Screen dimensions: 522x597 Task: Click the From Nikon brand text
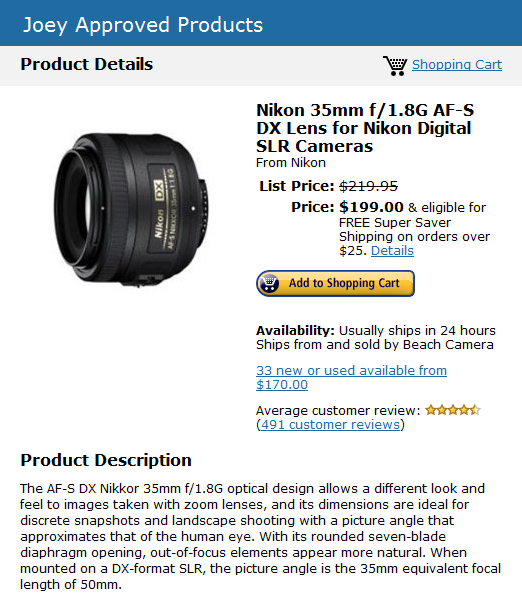[x=291, y=163]
